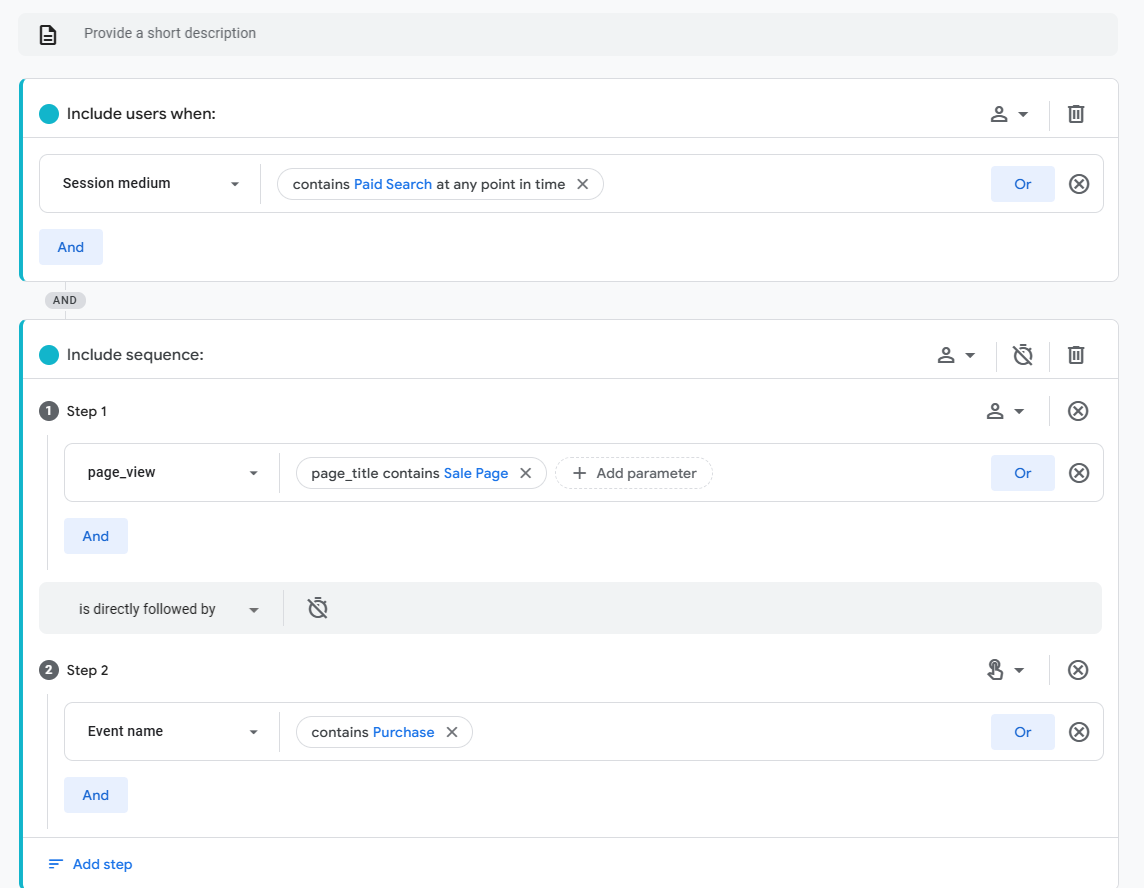Remove the Session medium condition row
1144x888 pixels.
1079,184
